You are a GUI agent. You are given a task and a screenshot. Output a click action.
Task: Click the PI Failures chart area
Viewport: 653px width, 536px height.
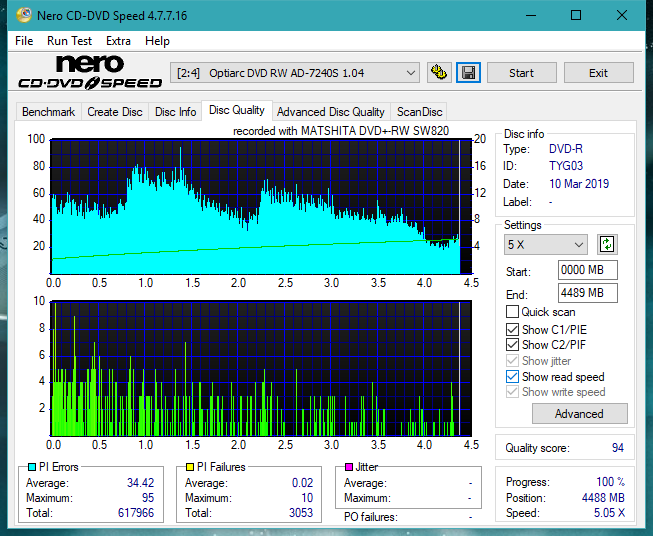pos(261,369)
